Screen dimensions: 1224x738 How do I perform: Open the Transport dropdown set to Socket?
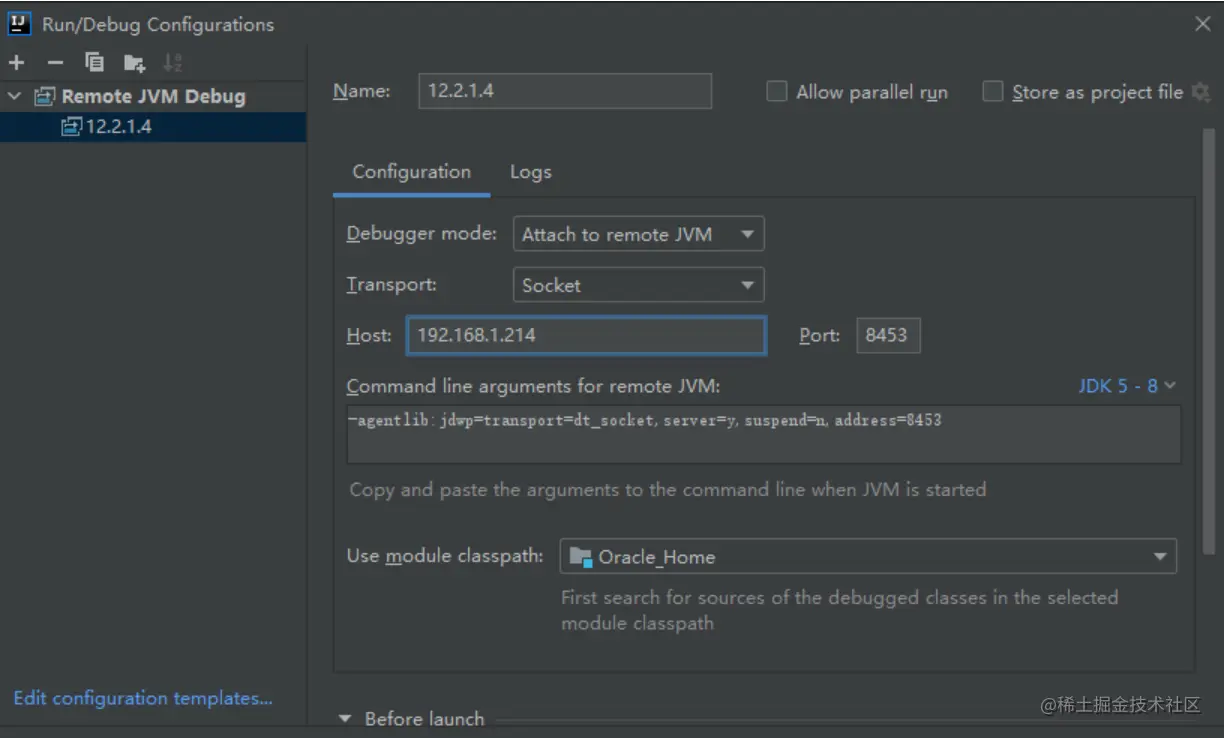638,285
